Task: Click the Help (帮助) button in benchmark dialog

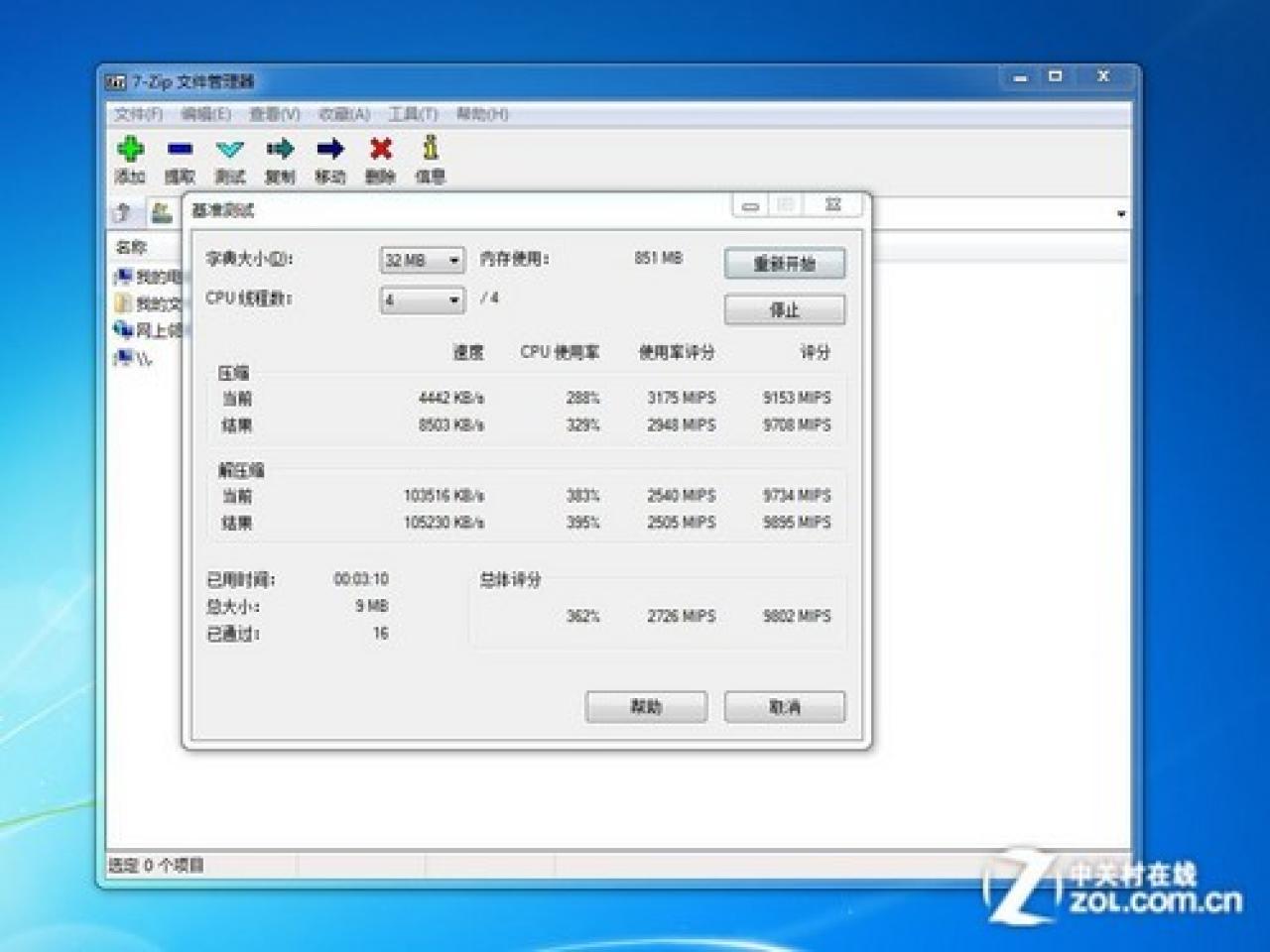Action: pyautogui.click(x=646, y=707)
